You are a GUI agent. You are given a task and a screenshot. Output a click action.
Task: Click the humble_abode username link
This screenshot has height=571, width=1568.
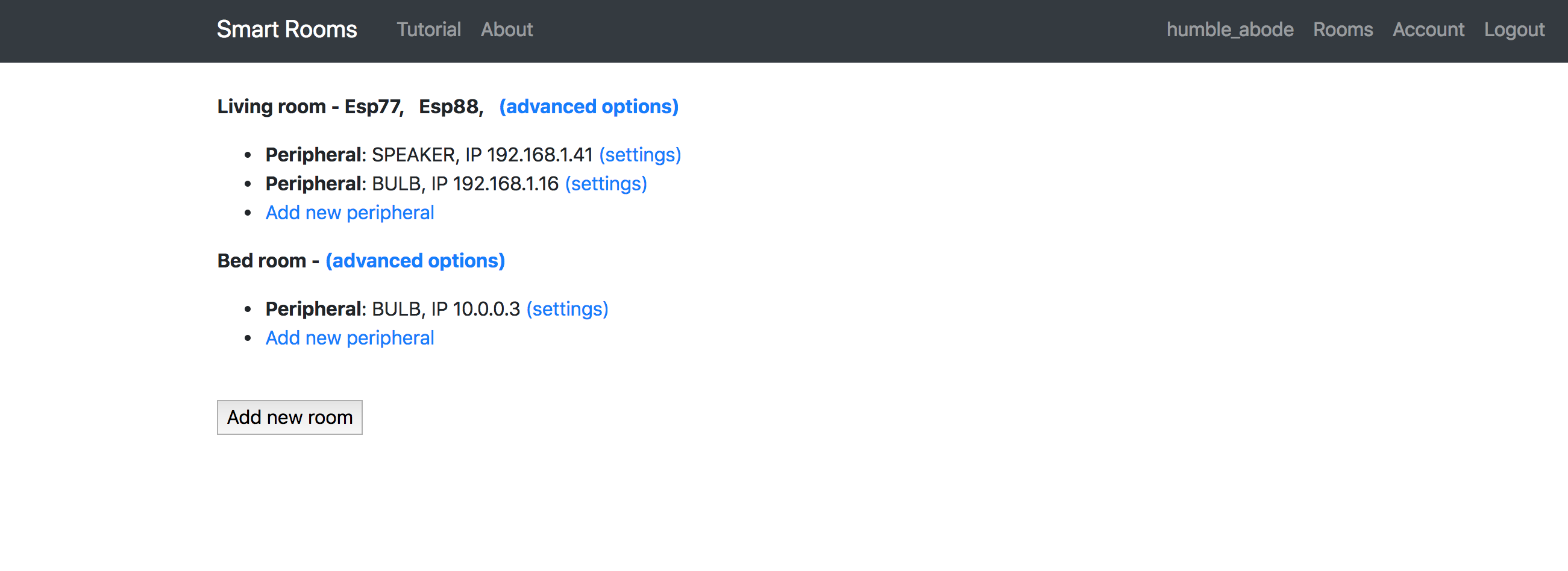(x=1229, y=29)
